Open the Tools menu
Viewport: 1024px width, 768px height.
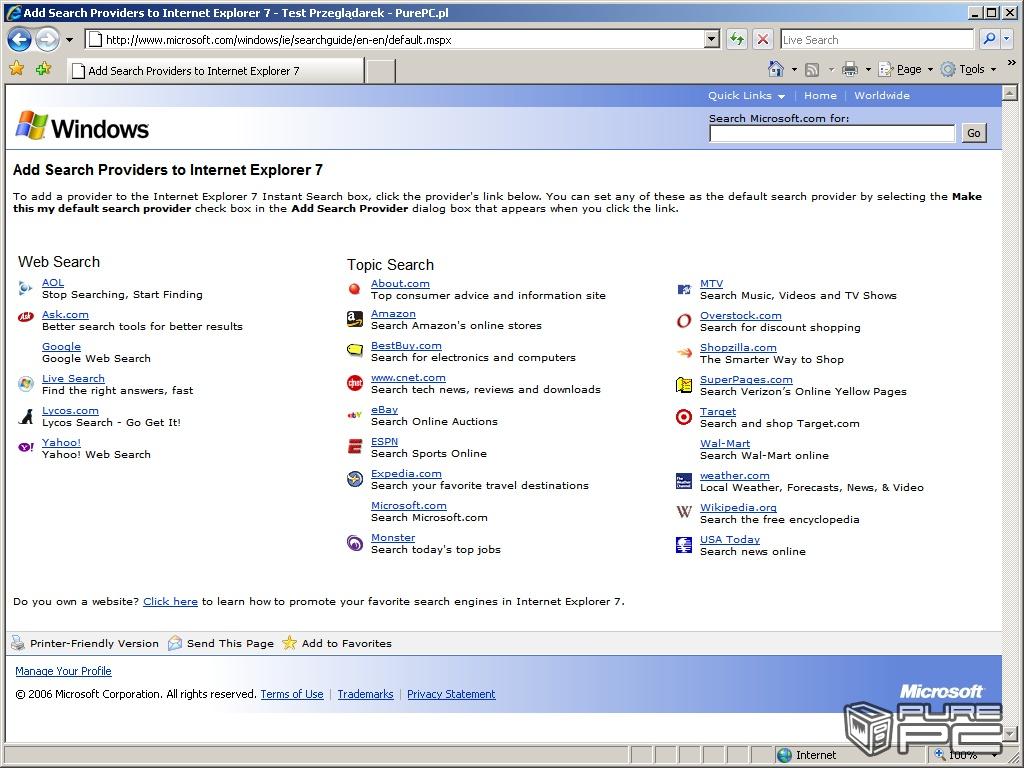point(968,69)
